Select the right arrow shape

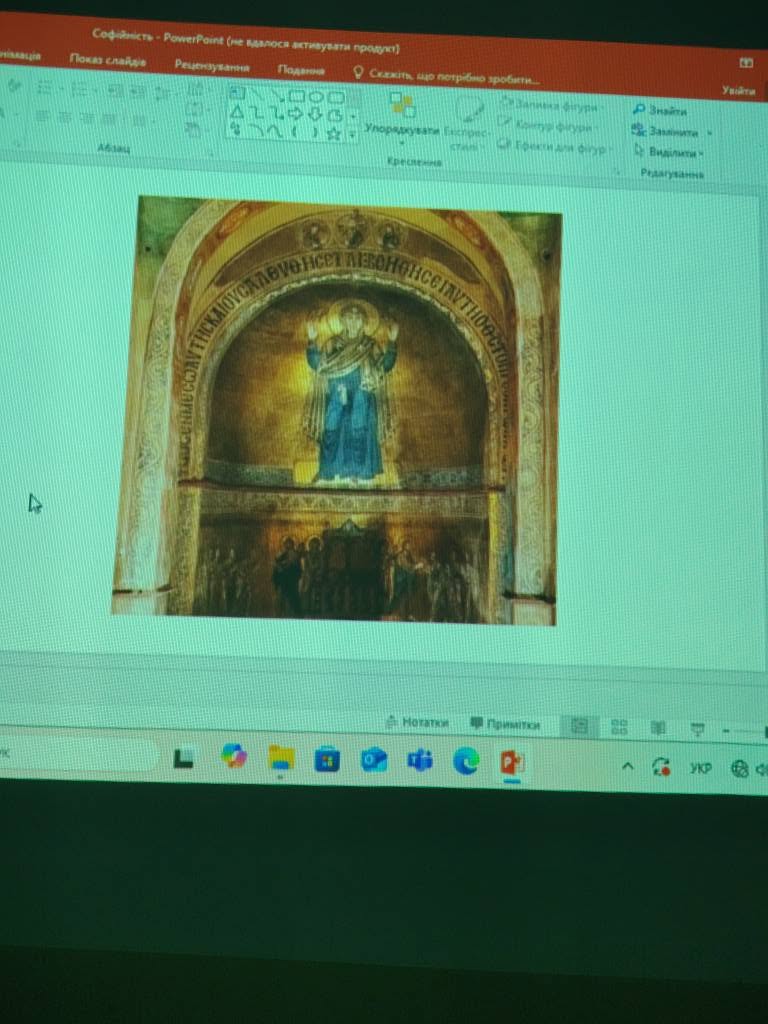pyautogui.click(x=296, y=114)
